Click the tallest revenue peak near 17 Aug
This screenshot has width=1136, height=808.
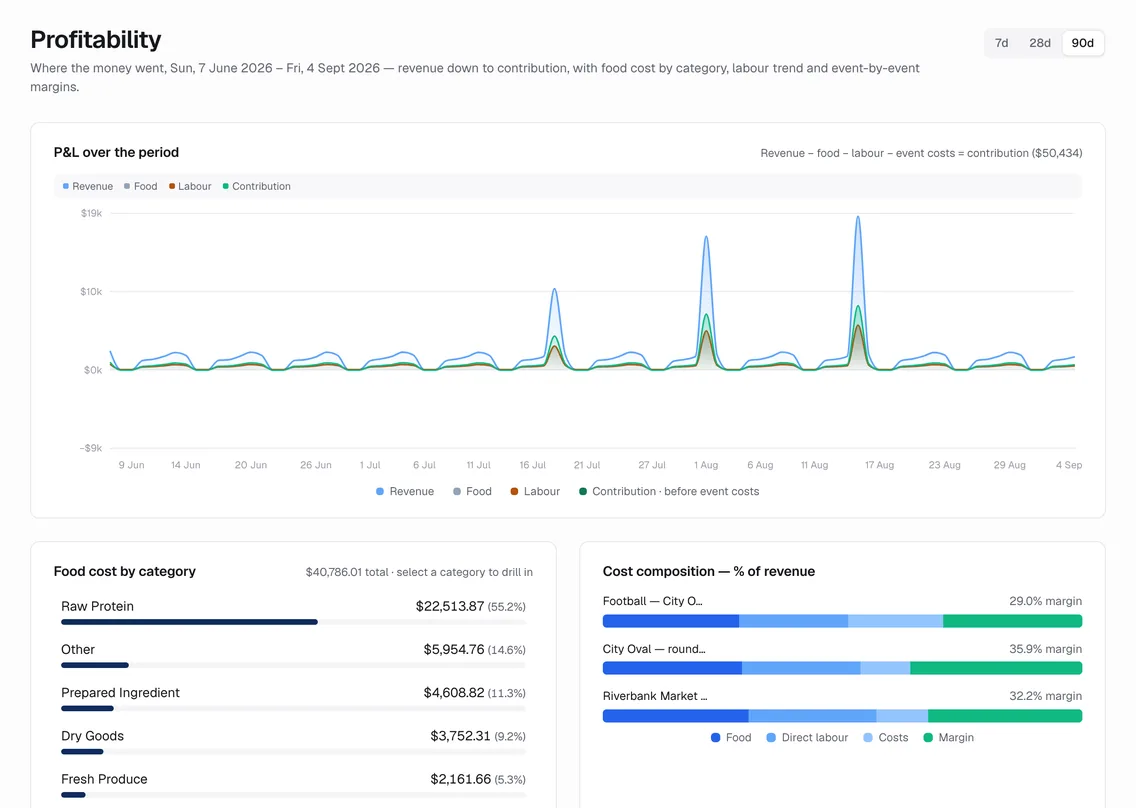pyautogui.click(x=859, y=217)
